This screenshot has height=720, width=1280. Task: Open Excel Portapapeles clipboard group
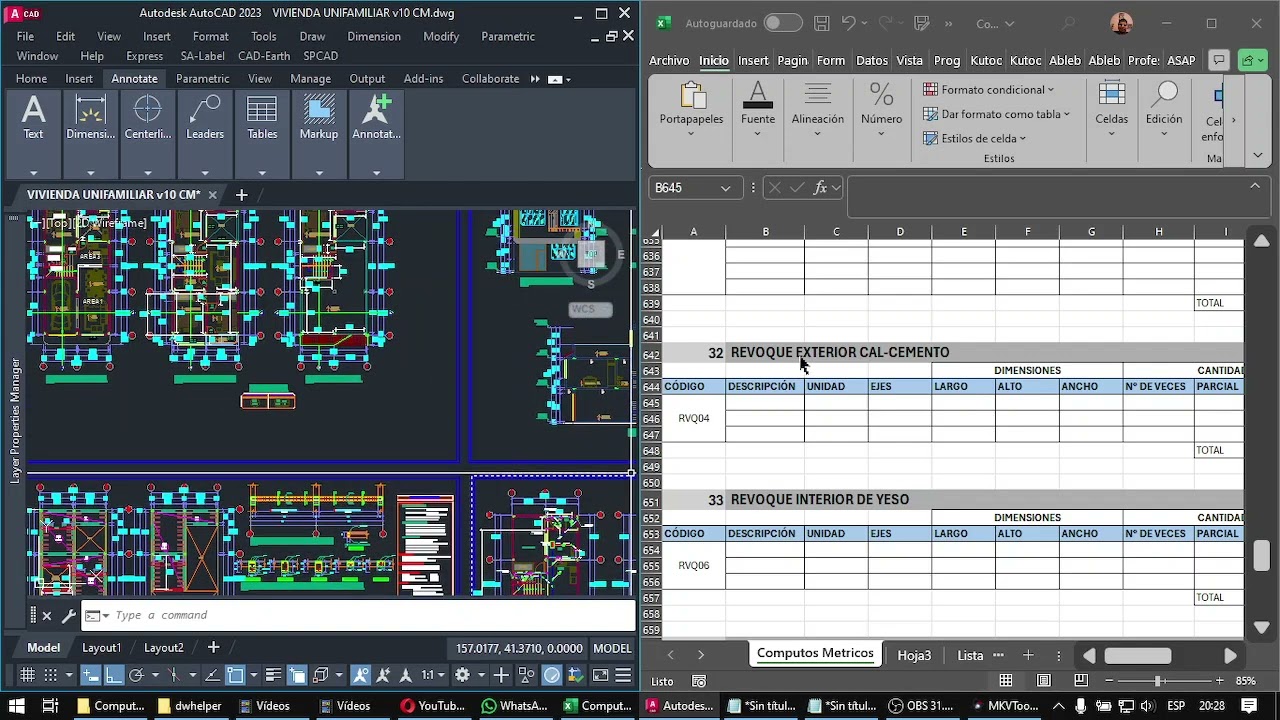tap(691, 108)
